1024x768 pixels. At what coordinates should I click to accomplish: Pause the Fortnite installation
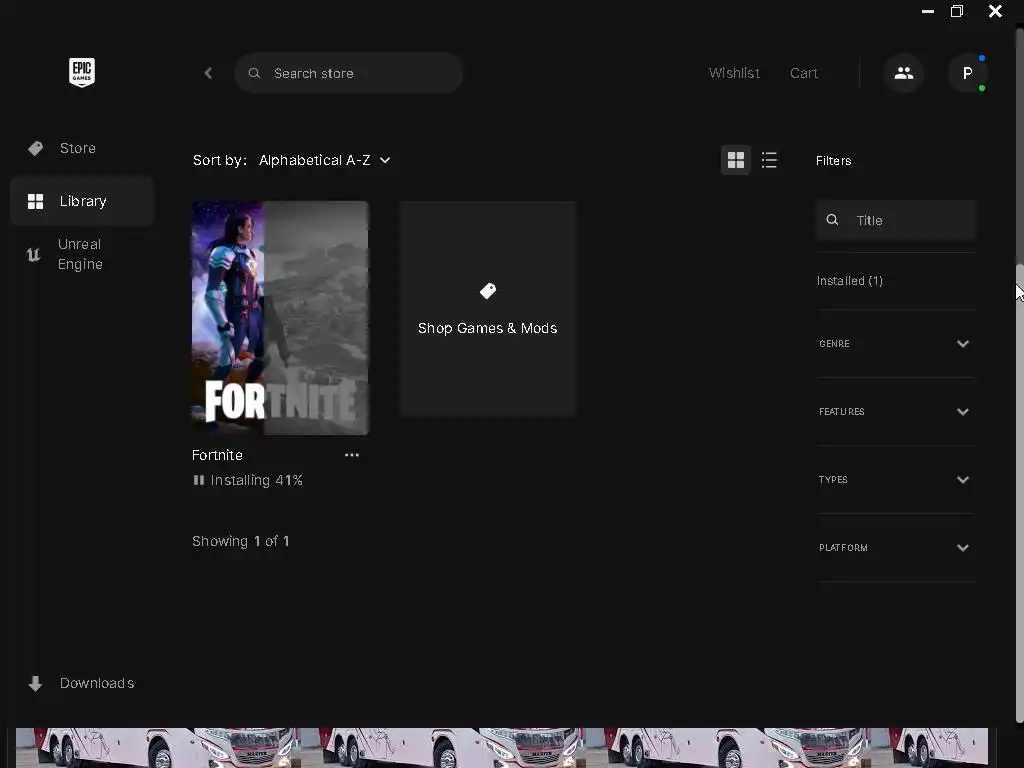(x=199, y=480)
